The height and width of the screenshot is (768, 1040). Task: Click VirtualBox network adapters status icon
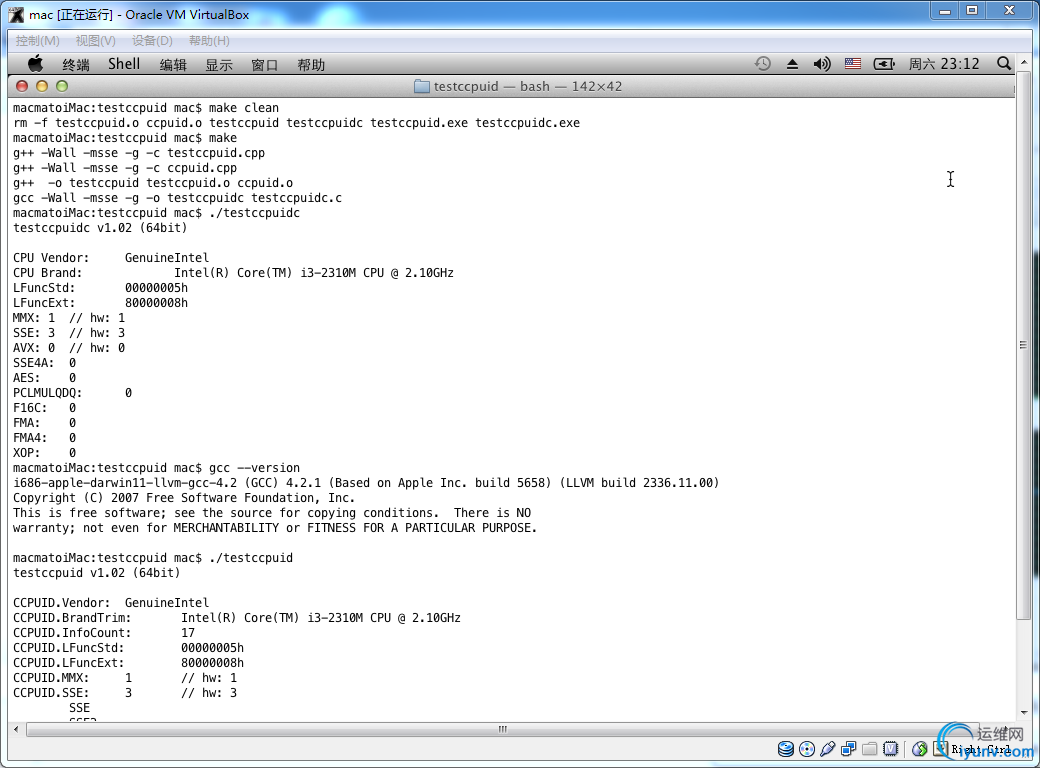848,749
